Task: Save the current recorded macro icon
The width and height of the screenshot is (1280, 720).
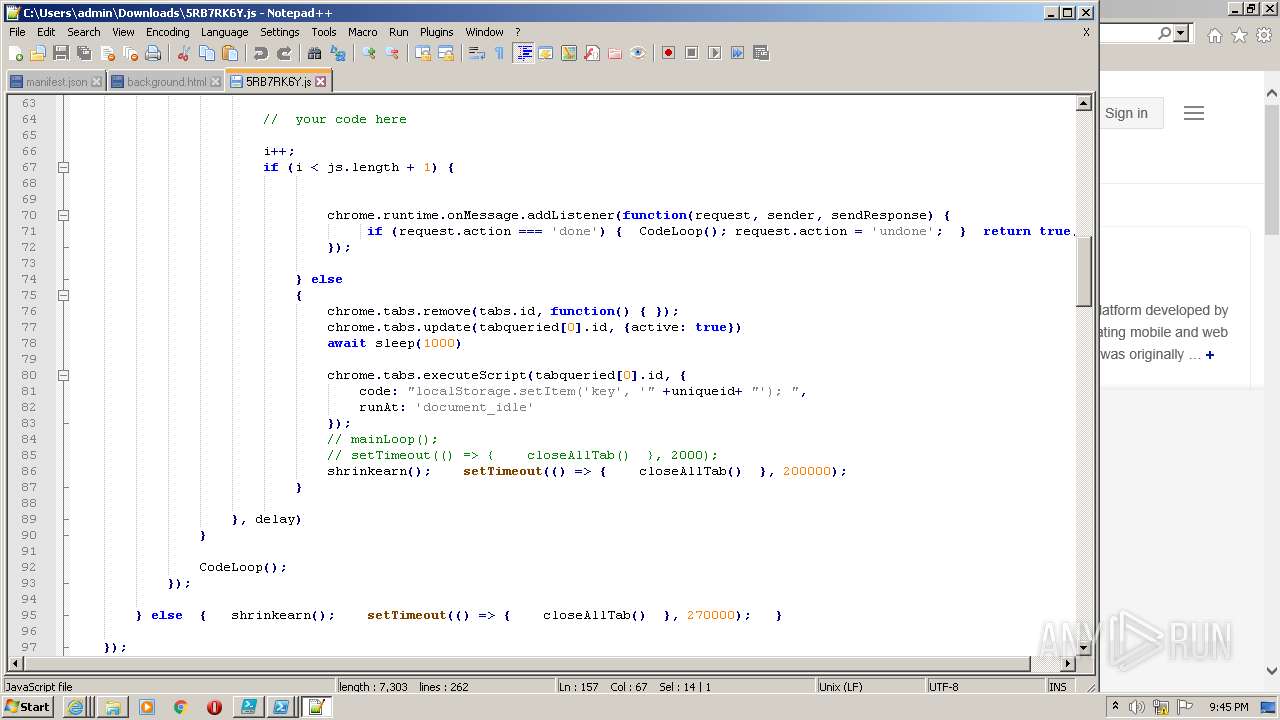Action: [x=760, y=53]
